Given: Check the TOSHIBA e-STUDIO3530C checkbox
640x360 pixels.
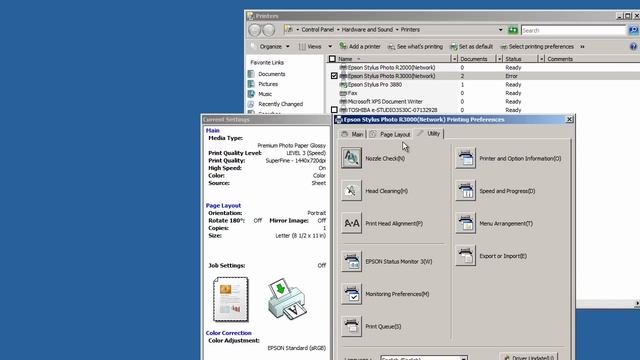Looking at the screenshot, I should point(334,110).
